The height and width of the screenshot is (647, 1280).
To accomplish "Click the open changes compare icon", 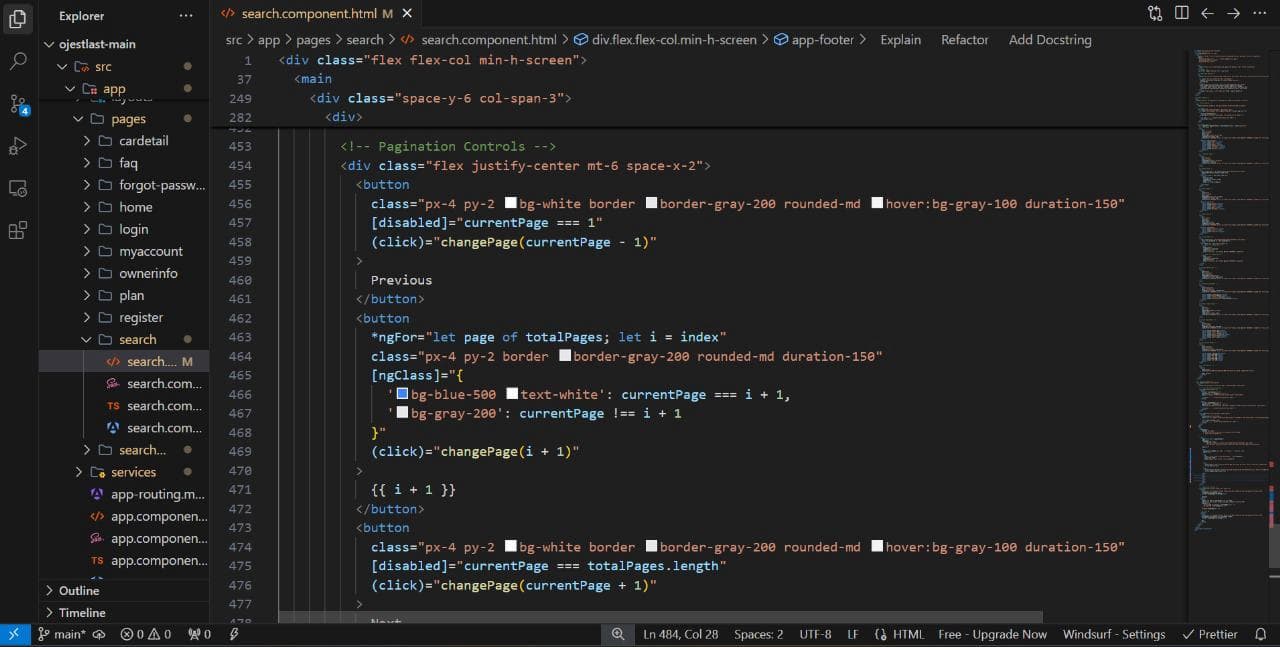I will (x=1155, y=13).
